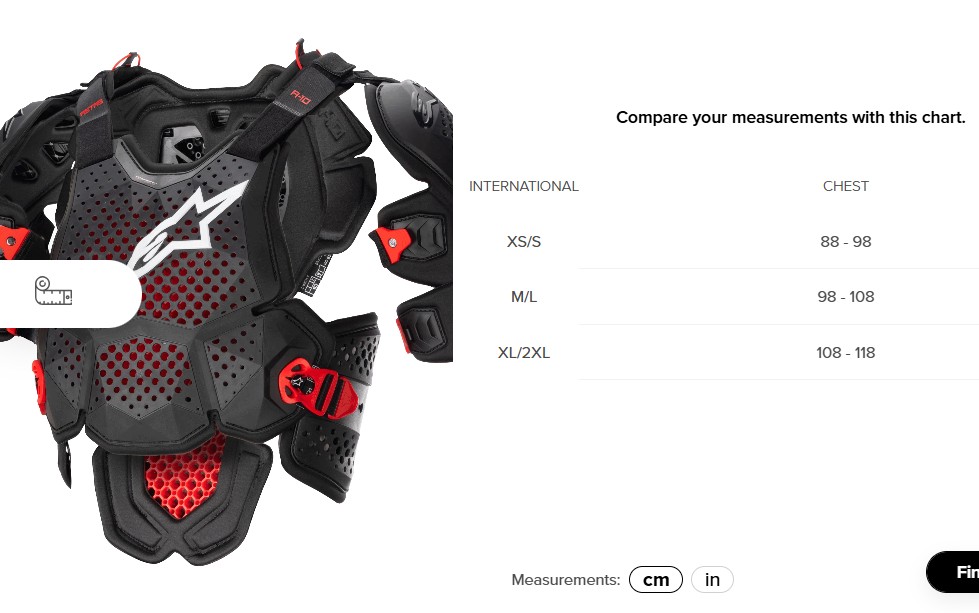Click the measuring tape icon

[53, 291]
